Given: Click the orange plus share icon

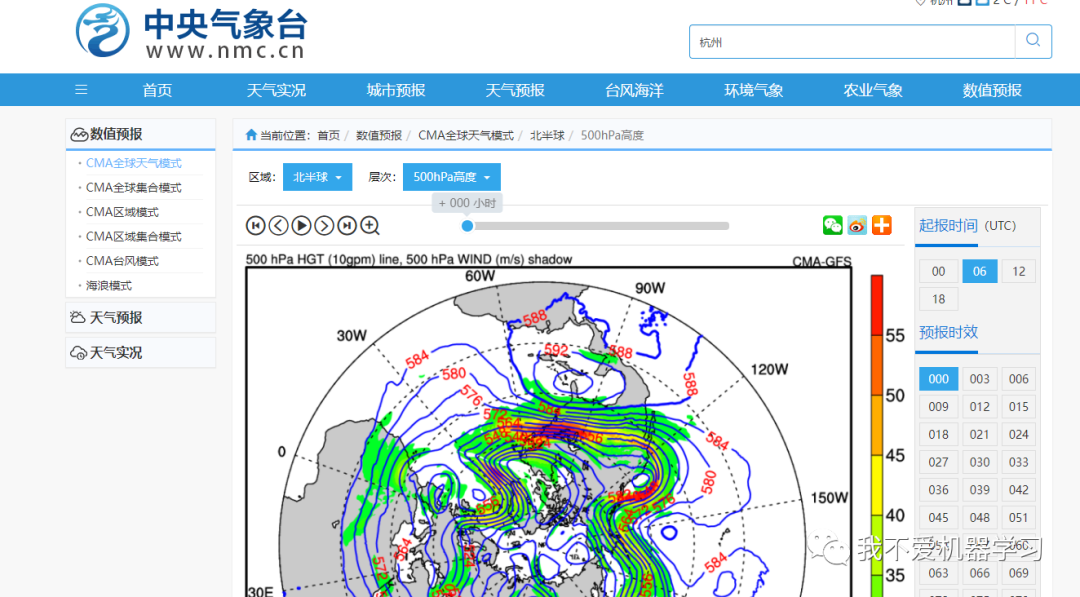Looking at the screenshot, I should click(881, 225).
